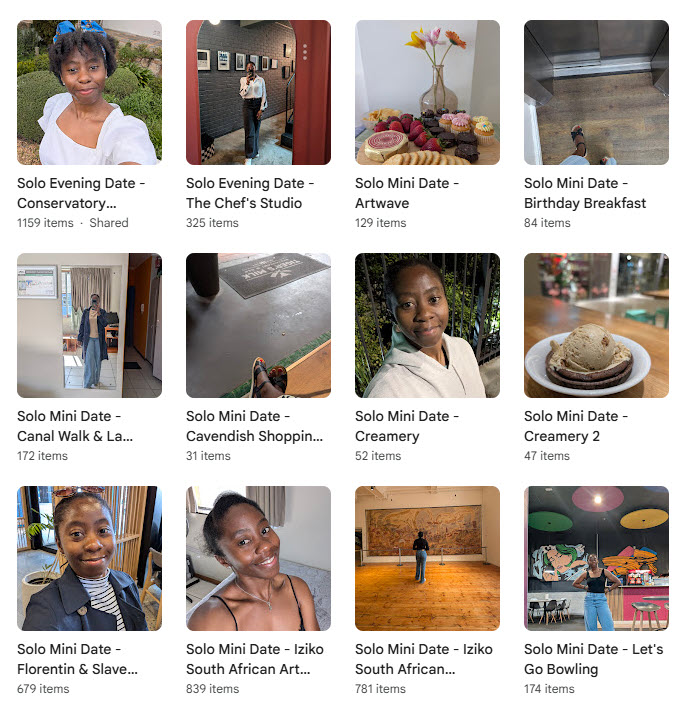Select the 'Solo Mini Date - Canal Walk' title
The height and width of the screenshot is (709, 682).
click(75, 426)
